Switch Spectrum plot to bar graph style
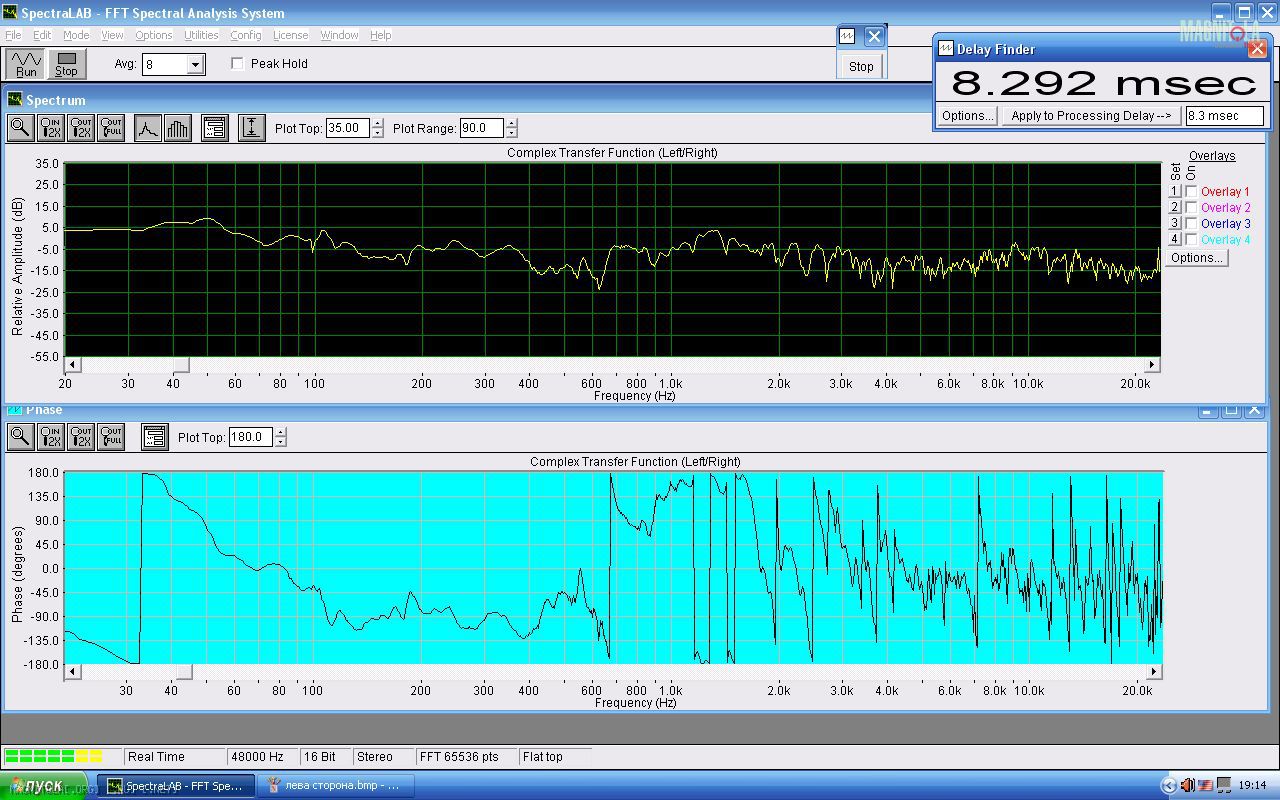This screenshot has width=1280, height=800. click(x=178, y=128)
